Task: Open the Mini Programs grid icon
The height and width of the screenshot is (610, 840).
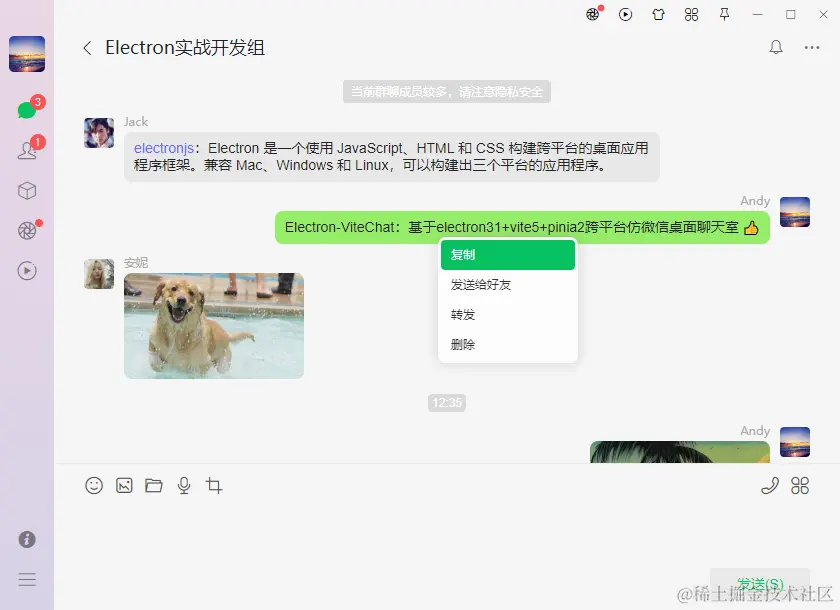Action: point(691,14)
